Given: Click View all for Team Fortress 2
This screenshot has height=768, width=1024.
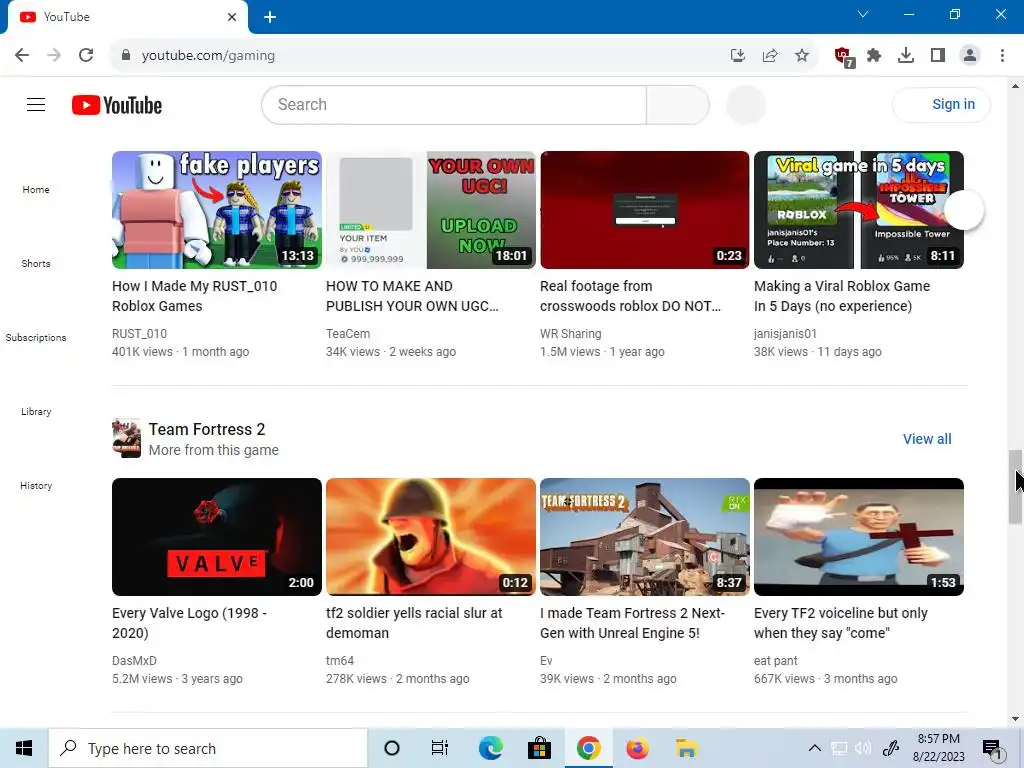Looking at the screenshot, I should tap(927, 439).
